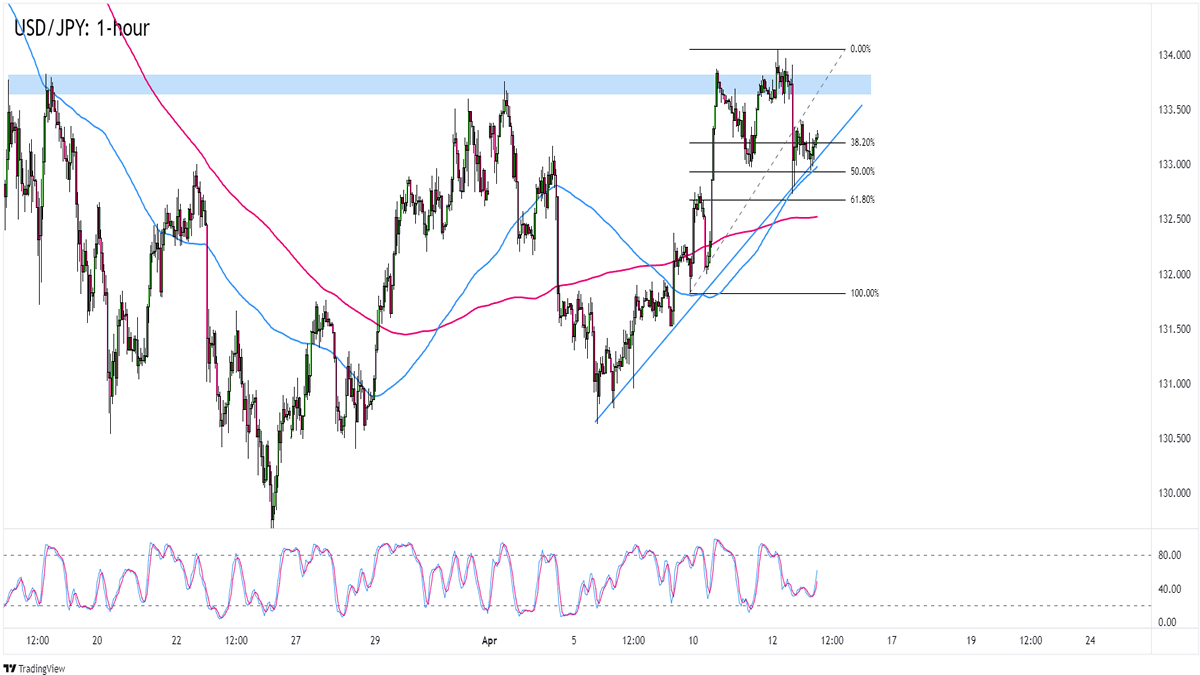Viewport: 1200px width, 675px height.
Task: Click the 0.00% Fibonacci level label
Action: 860,49
